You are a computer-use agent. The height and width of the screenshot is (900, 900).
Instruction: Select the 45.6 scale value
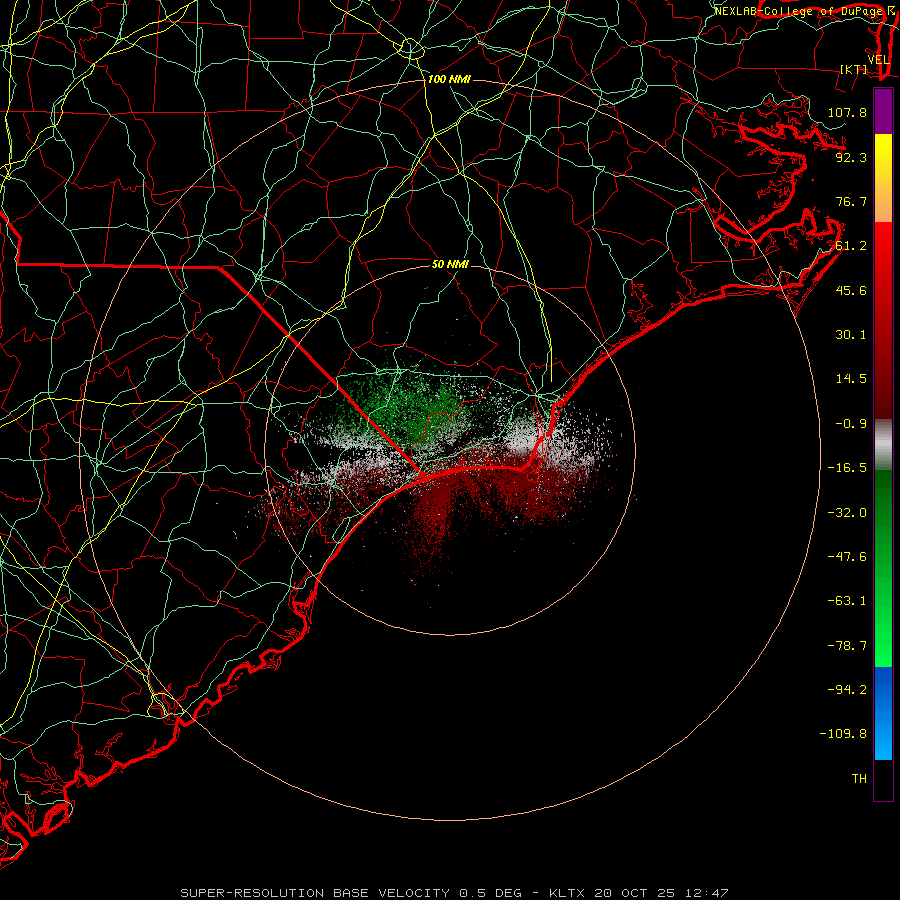click(x=851, y=290)
